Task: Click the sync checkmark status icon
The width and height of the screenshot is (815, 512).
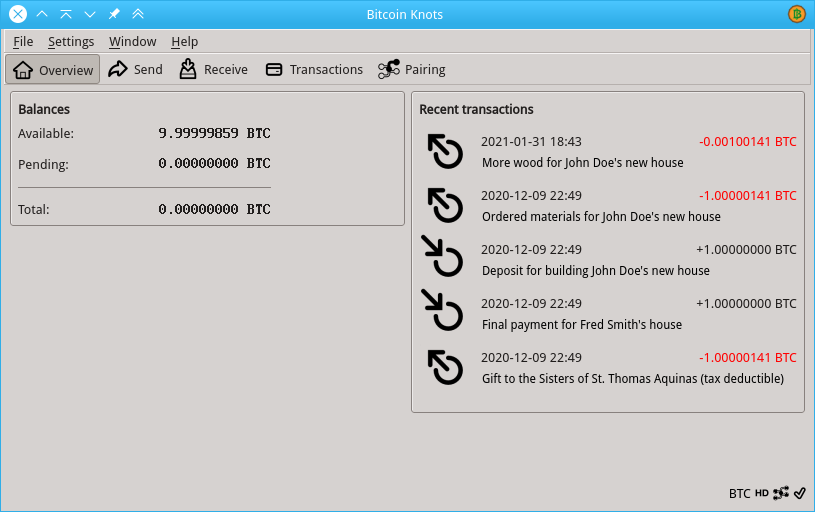Action: click(800, 493)
